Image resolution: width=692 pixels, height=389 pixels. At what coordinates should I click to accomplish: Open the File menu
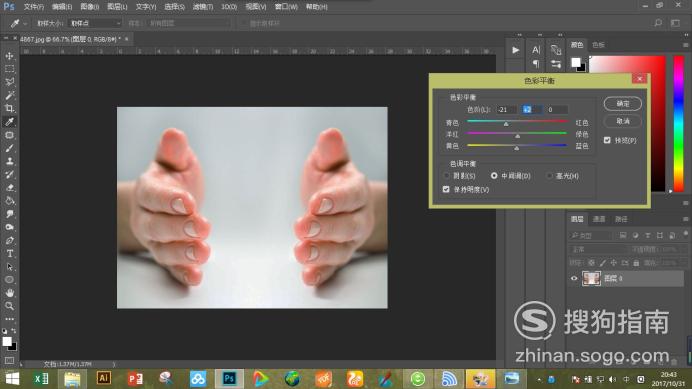34,7
